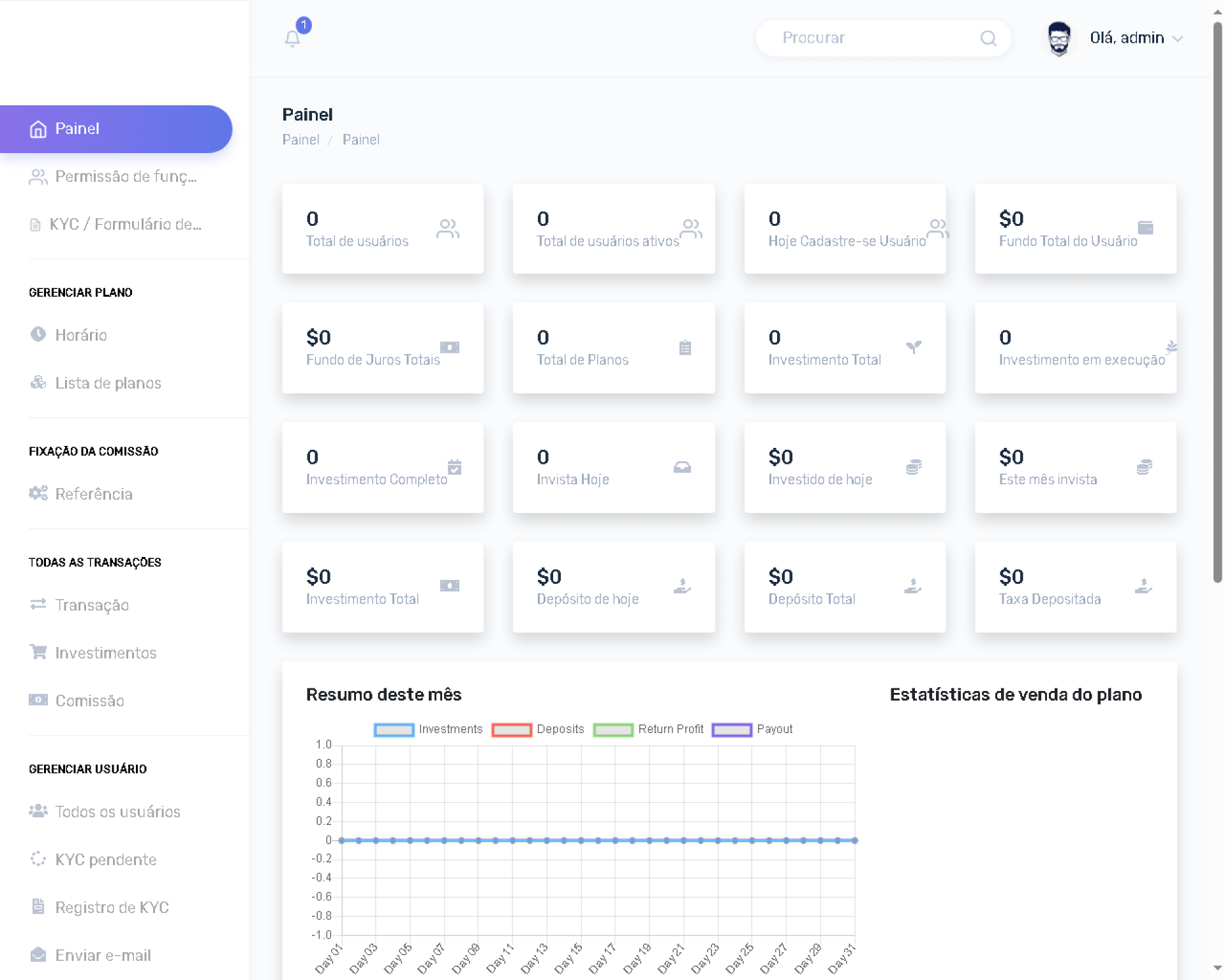
Task: Click the calendar-check icon on Investimento Completo
Action: coord(454,467)
